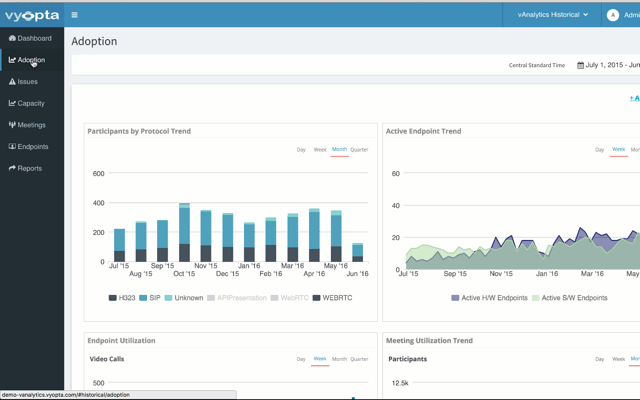Image resolution: width=640 pixels, height=400 pixels.
Task: Switch Protocol Trend to Quarter view
Action: pyautogui.click(x=359, y=149)
